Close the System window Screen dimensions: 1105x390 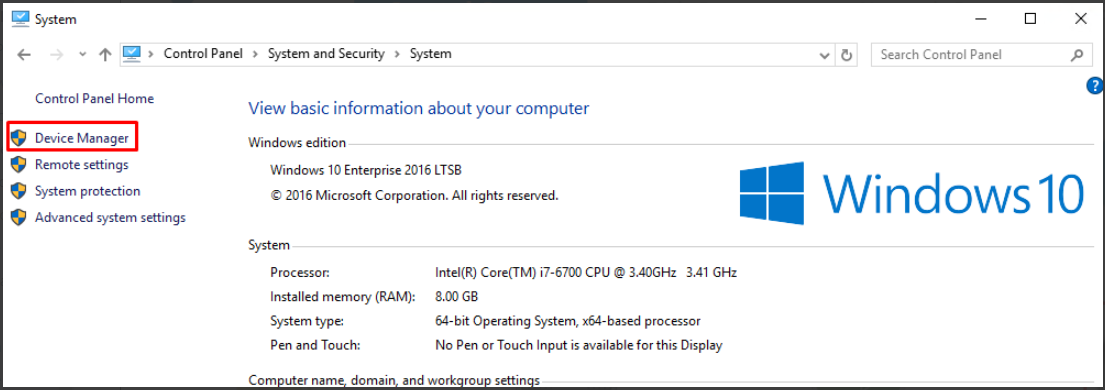(x=1080, y=19)
